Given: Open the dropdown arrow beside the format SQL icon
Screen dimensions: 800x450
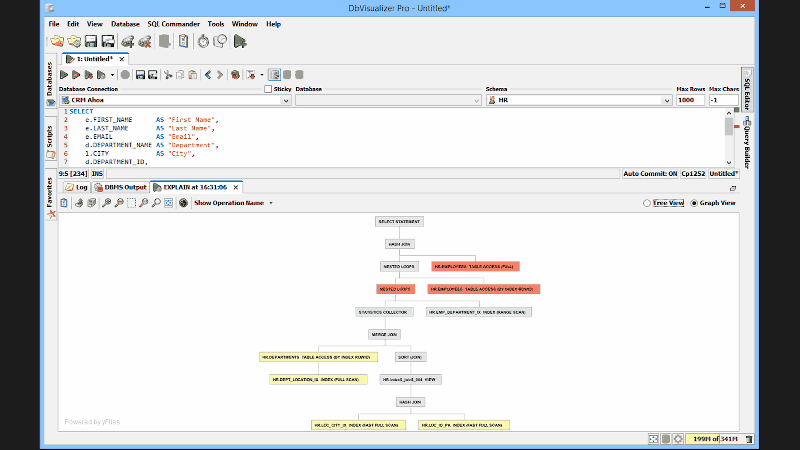Looking at the screenshot, I should pyautogui.click(x=262, y=75).
